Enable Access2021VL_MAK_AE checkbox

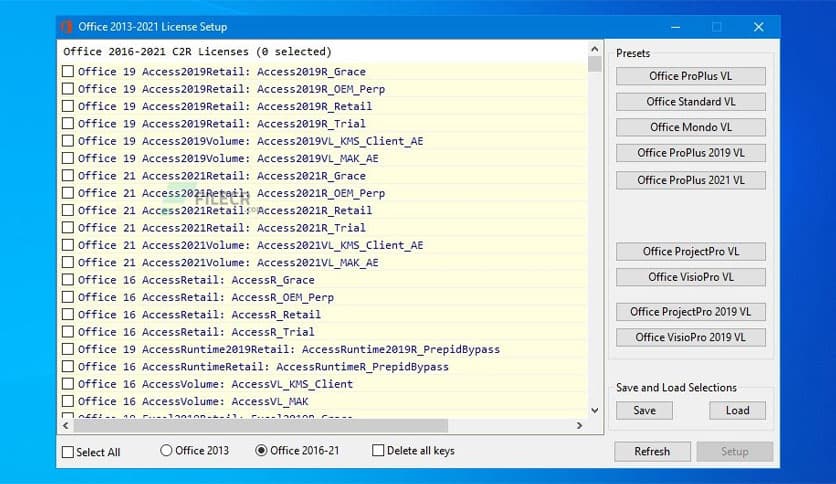coord(68,262)
